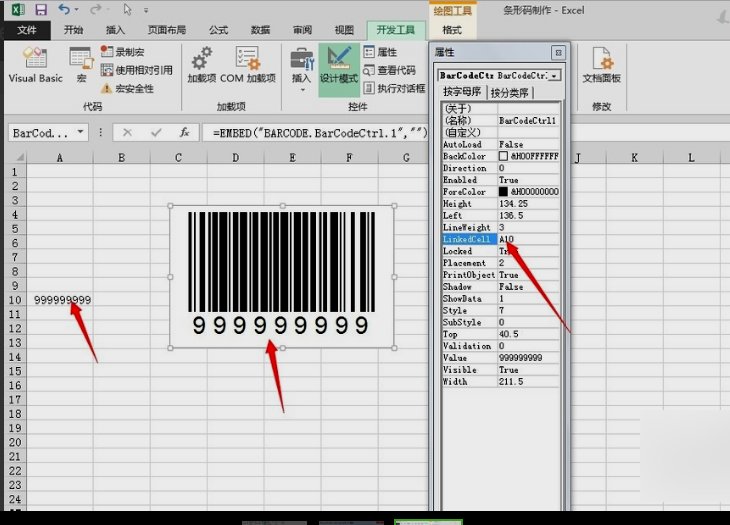The image size is (730, 525).
Task: Select cell A10 containing 999999999
Action: click(60, 300)
